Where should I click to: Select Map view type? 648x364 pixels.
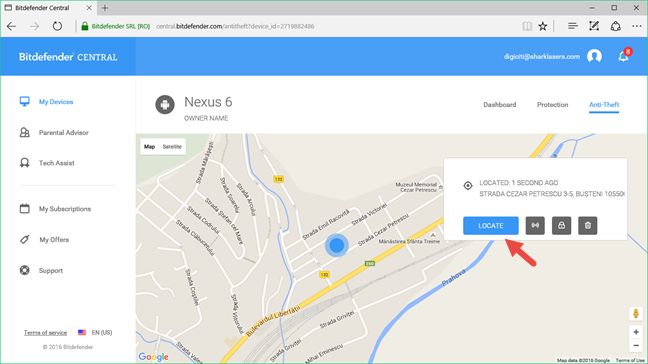click(149, 147)
